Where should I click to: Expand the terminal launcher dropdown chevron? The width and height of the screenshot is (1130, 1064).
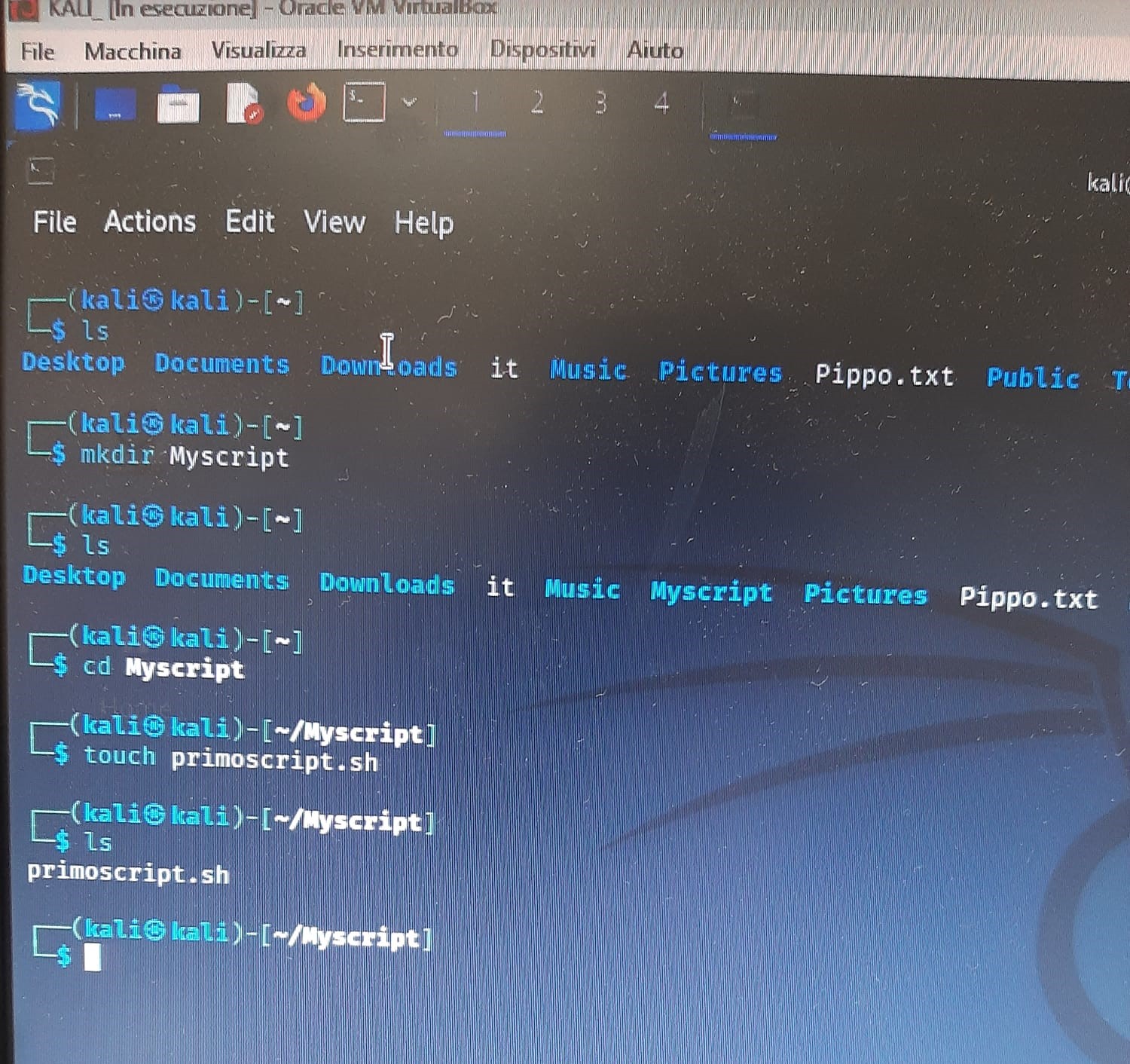[410, 102]
